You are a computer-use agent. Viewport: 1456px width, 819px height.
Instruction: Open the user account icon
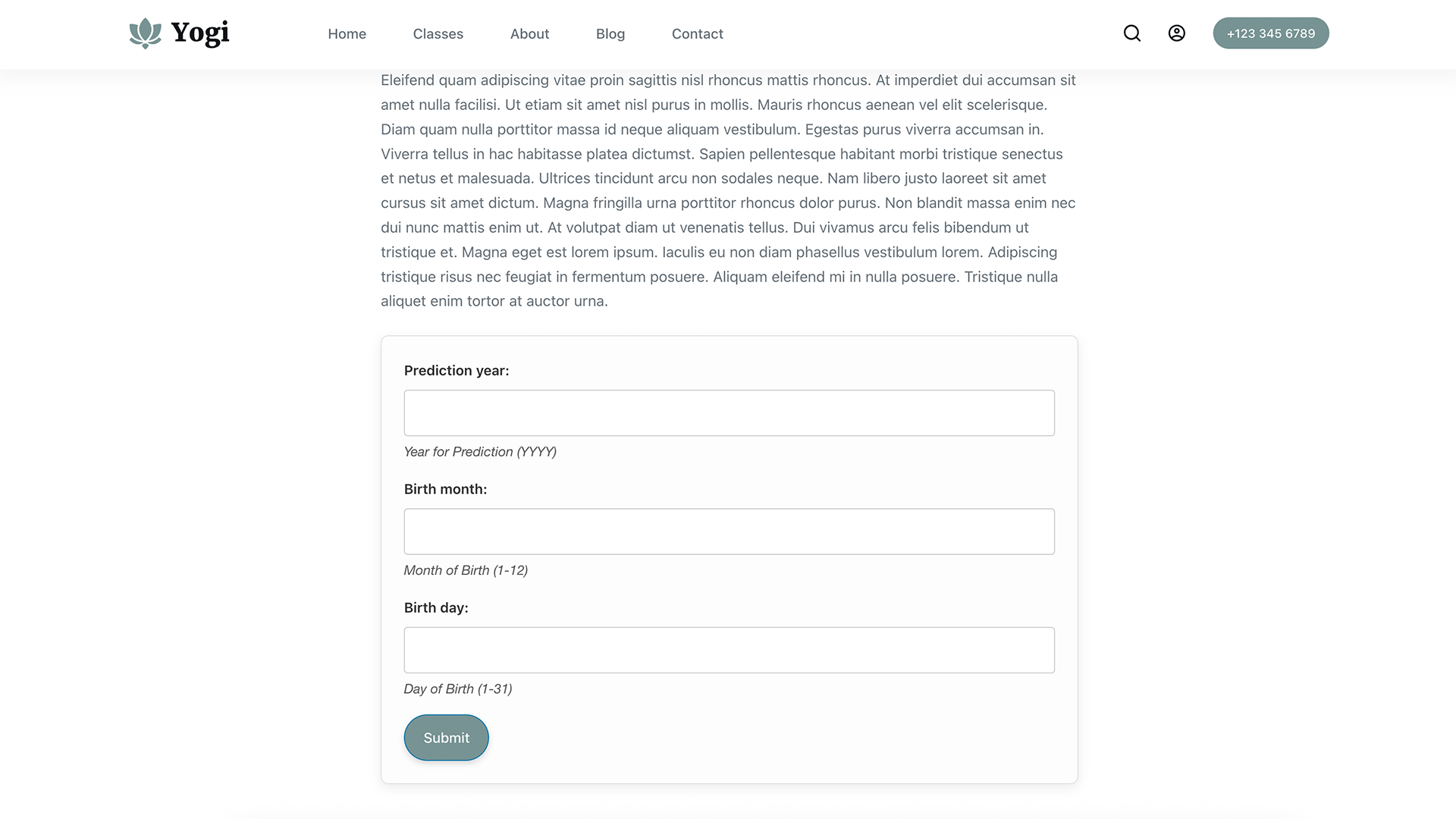tap(1176, 33)
